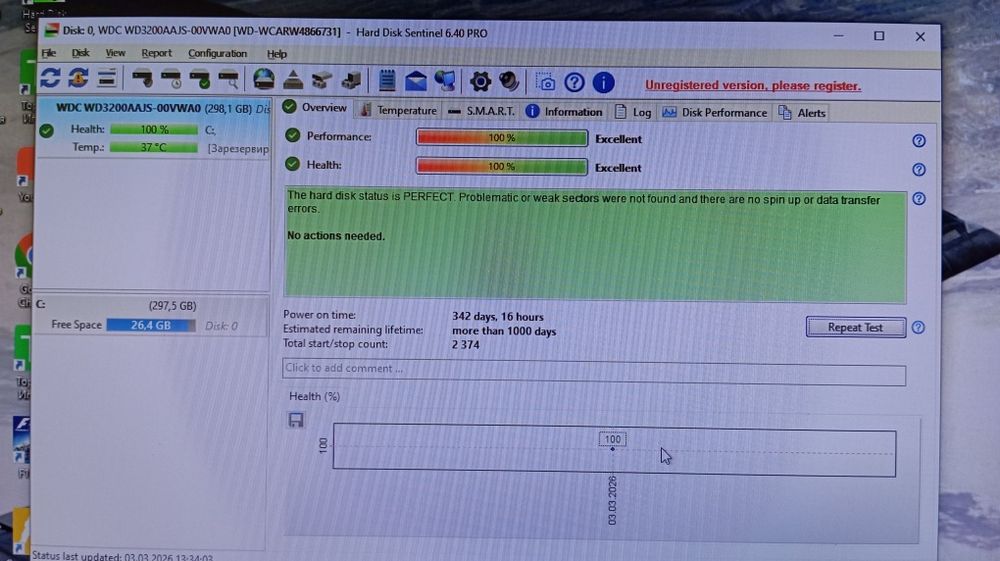Click the 'No actions needed.' text
1000x561 pixels.
pyautogui.click(x=336, y=236)
